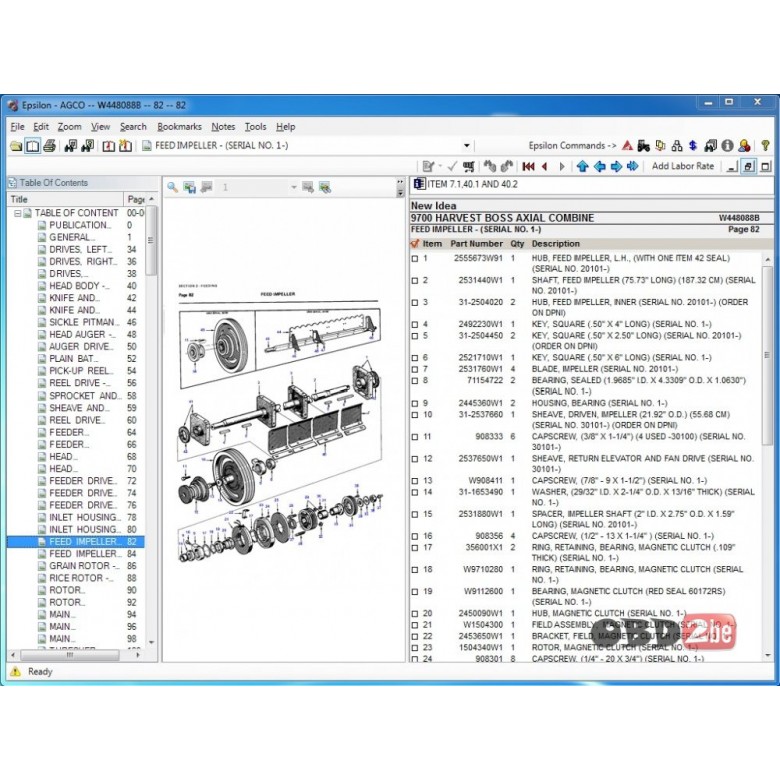This screenshot has width=780, height=780.
Task: Click the note icon beside ITEM 7.1,40.1
Action: [419, 184]
